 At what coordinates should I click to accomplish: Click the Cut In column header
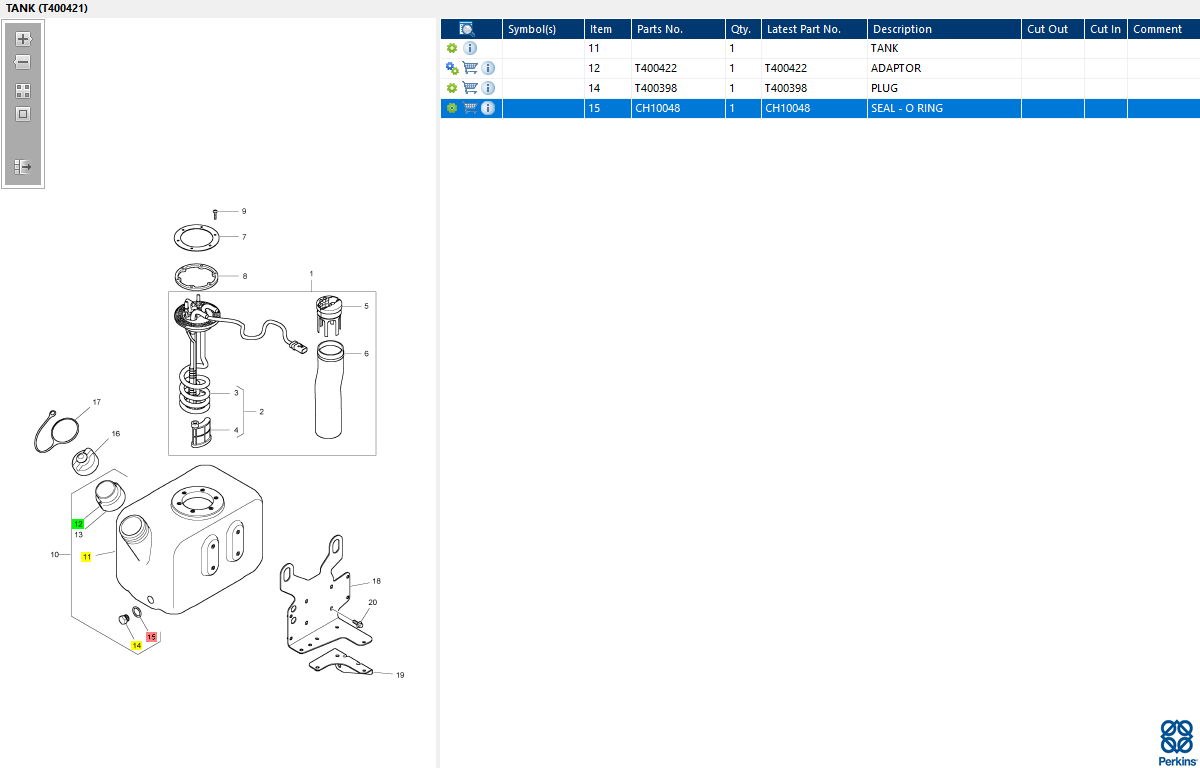point(1106,29)
